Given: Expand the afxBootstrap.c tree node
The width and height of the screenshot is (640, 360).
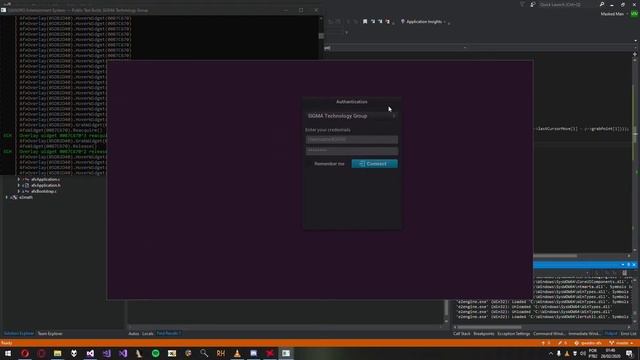Looking at the screenshot, I should point(18,191).
